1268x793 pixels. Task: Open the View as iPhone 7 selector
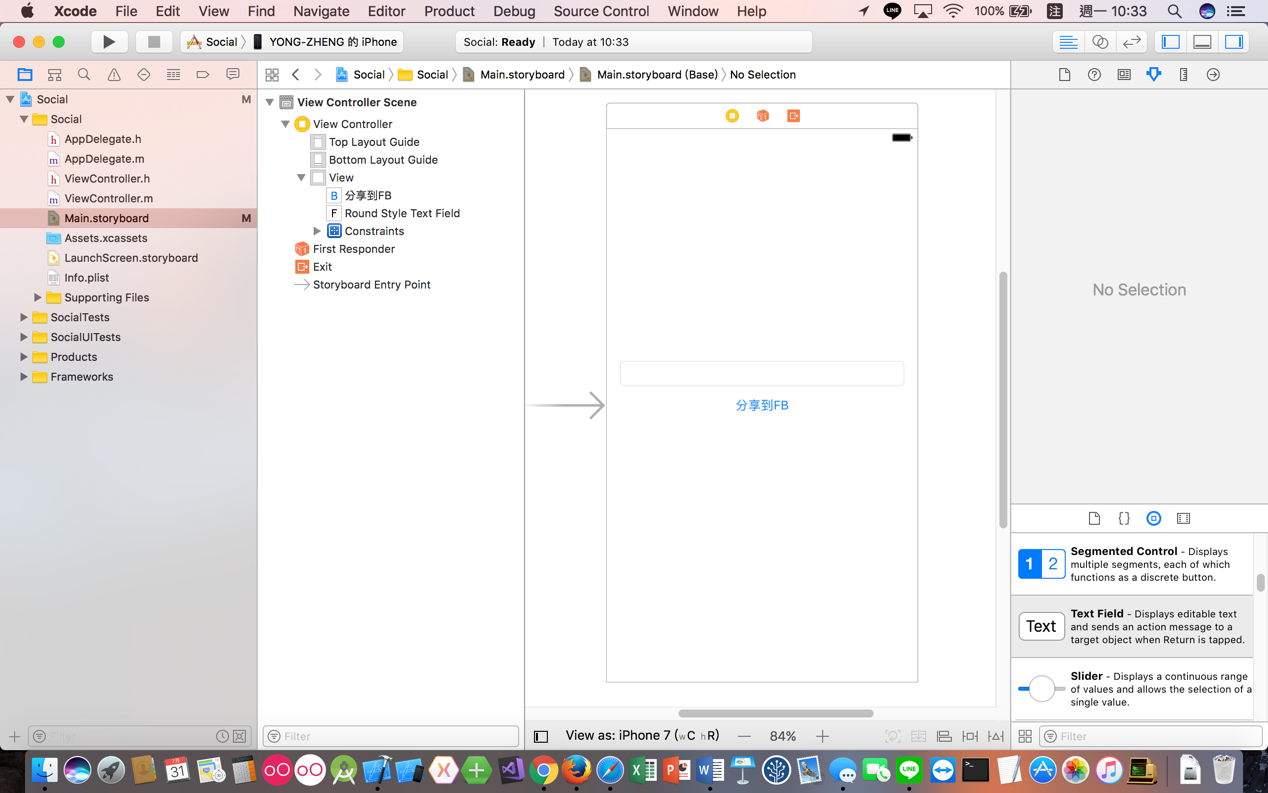(640, 735)
